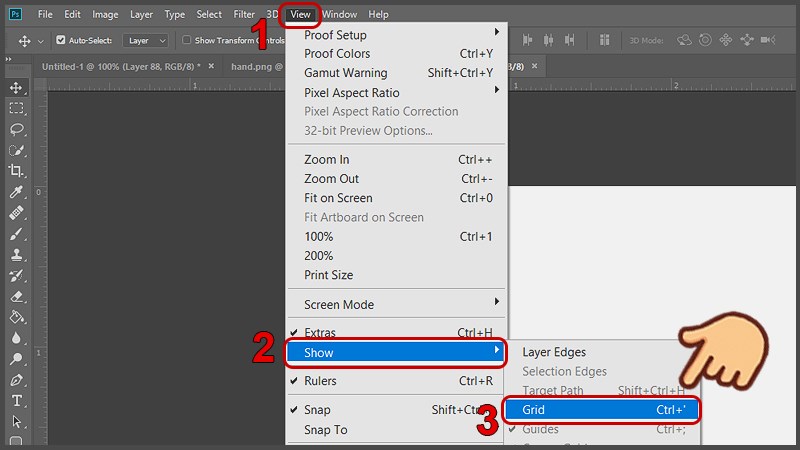The image size is (800, 450).
Task: Pick the Lasso tool
Action: pyautogui.click(x=17, y=129)
